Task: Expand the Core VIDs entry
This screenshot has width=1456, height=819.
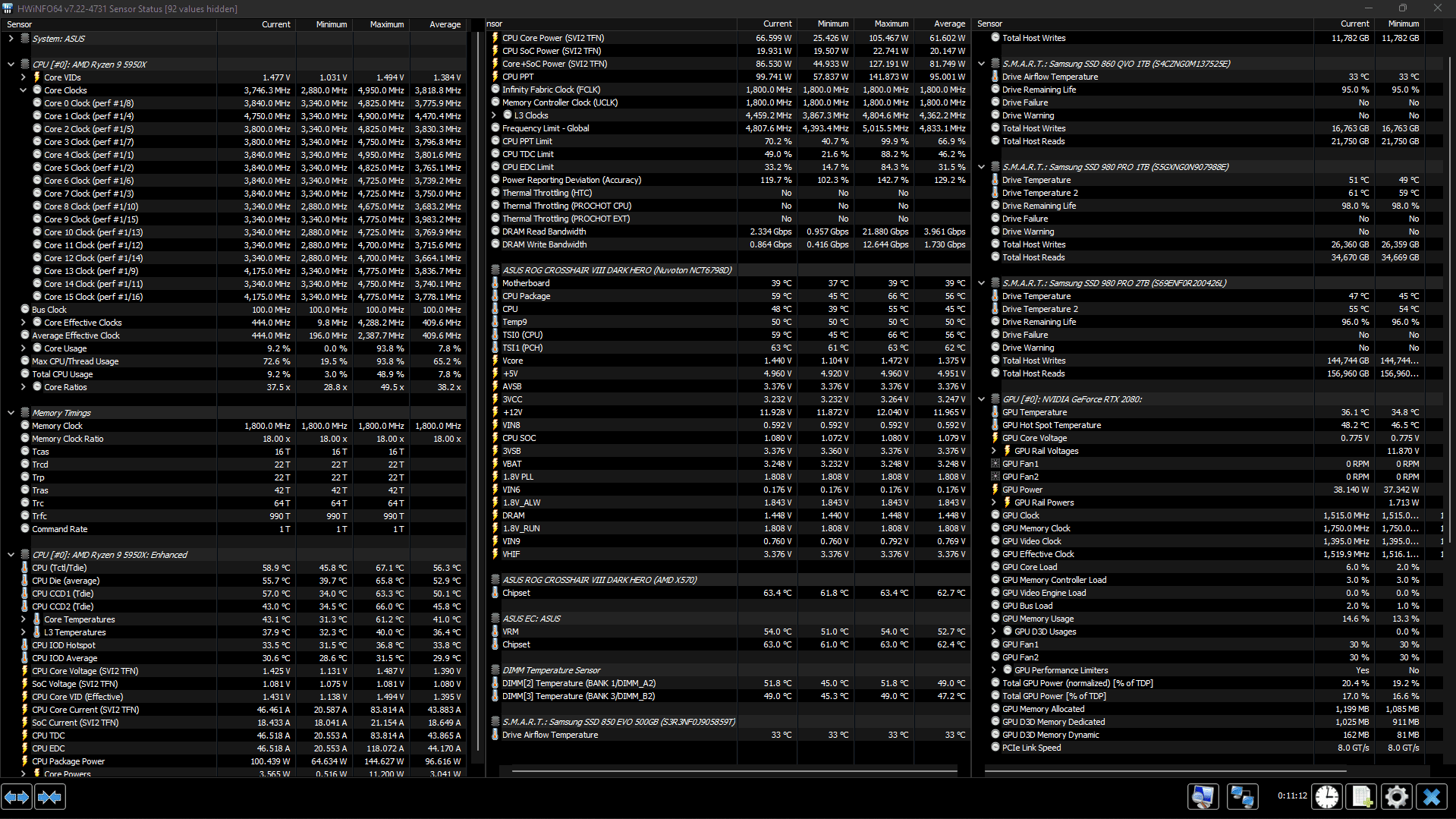Action: (x=23, y=77)
